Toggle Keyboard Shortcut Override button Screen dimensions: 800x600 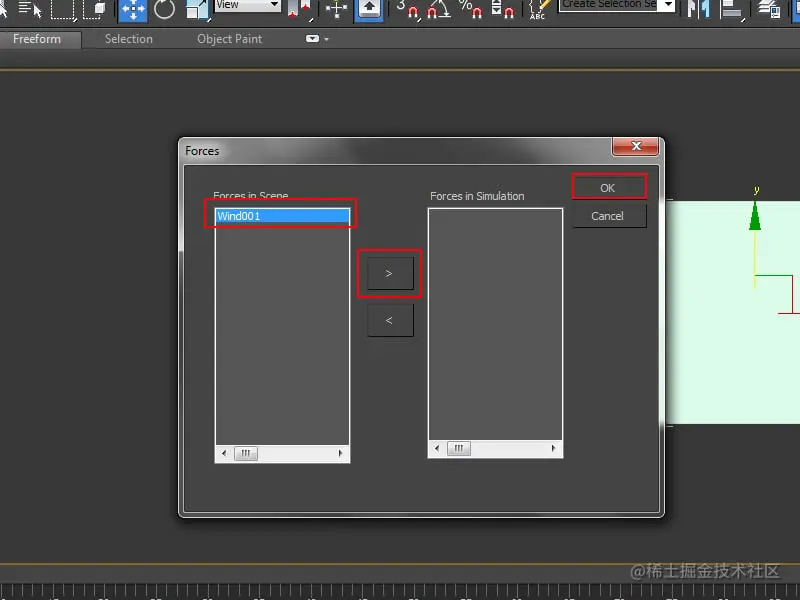(x=369, y=9)
